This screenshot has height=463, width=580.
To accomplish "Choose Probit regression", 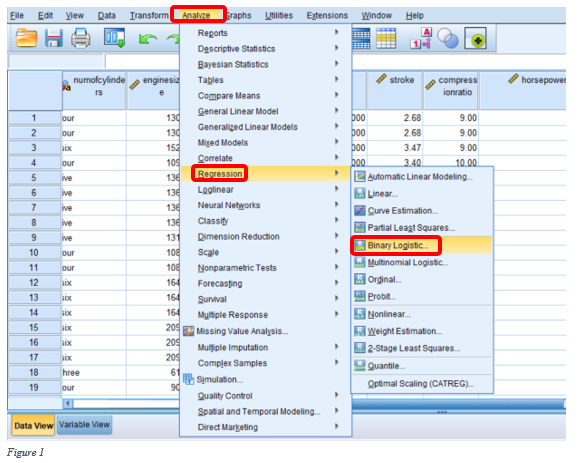I will tap(422, 297).
